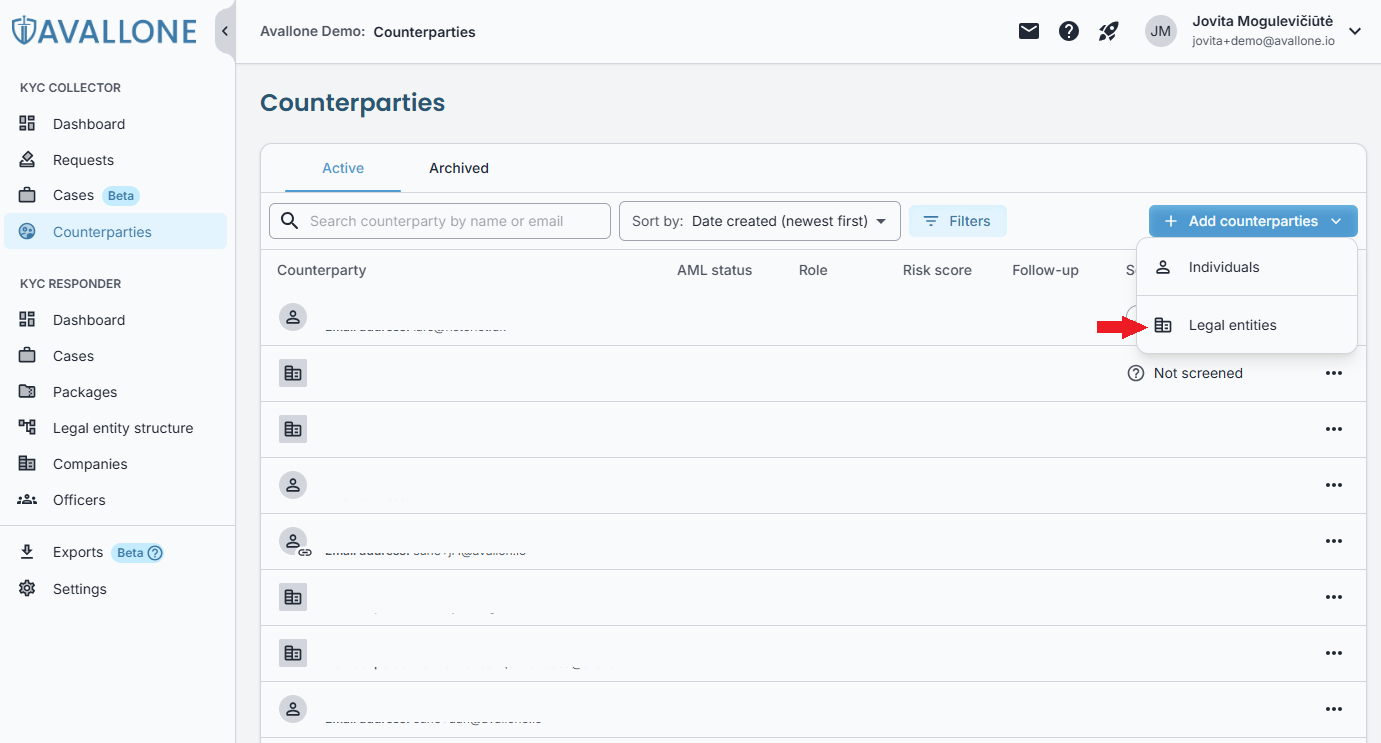Open Legal entity structure page
This screenshot has height=743, width=1381.
coord(123,428)
